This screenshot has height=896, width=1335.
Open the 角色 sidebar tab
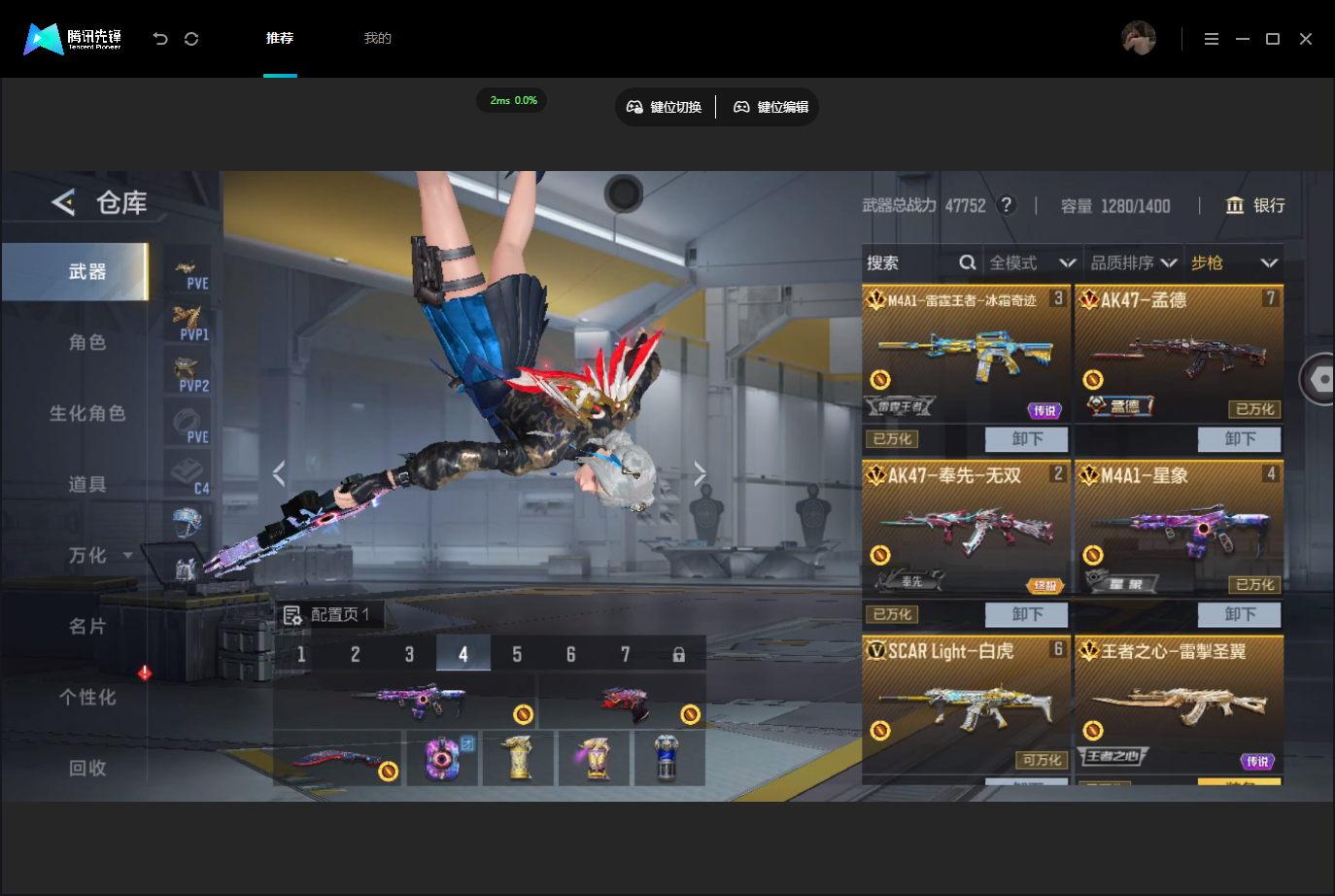click(x=87, y=342)
